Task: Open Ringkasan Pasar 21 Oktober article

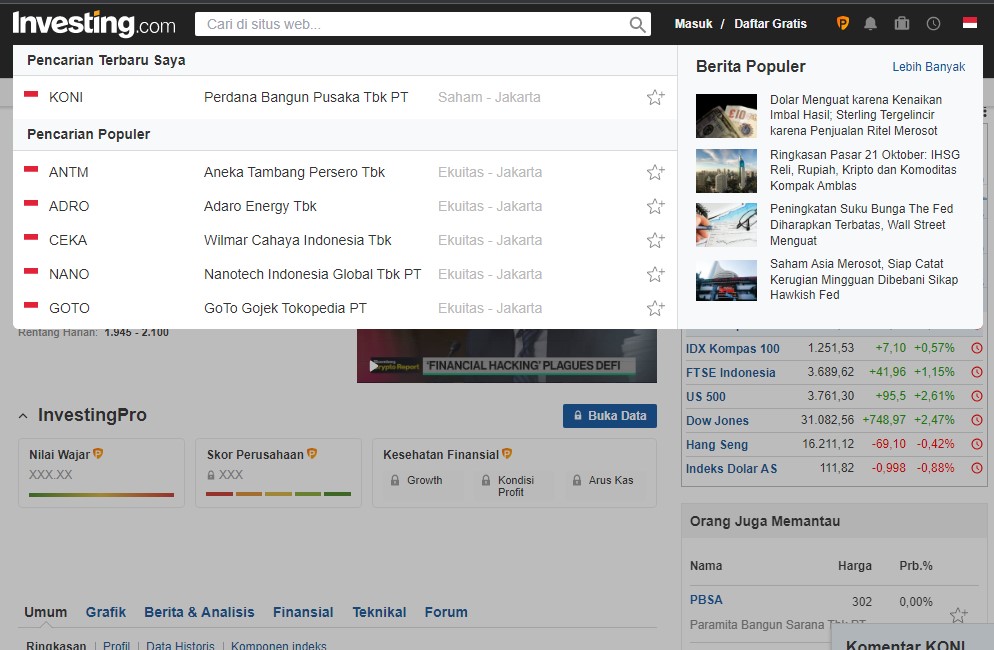Action: [x=865, y=170]
